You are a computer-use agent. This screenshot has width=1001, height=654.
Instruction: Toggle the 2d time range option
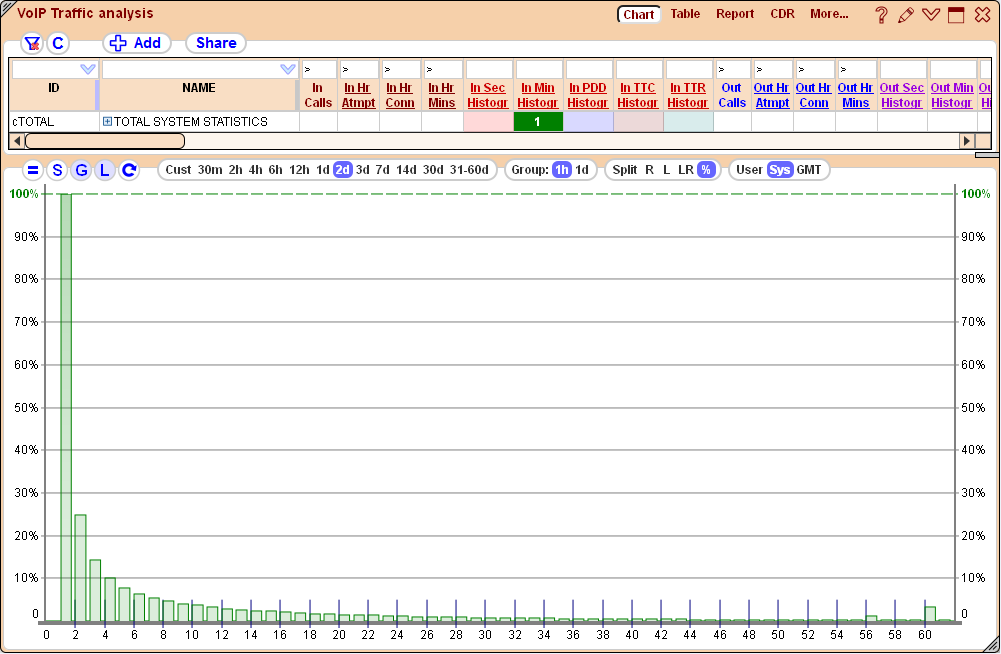tap(341, 170)
